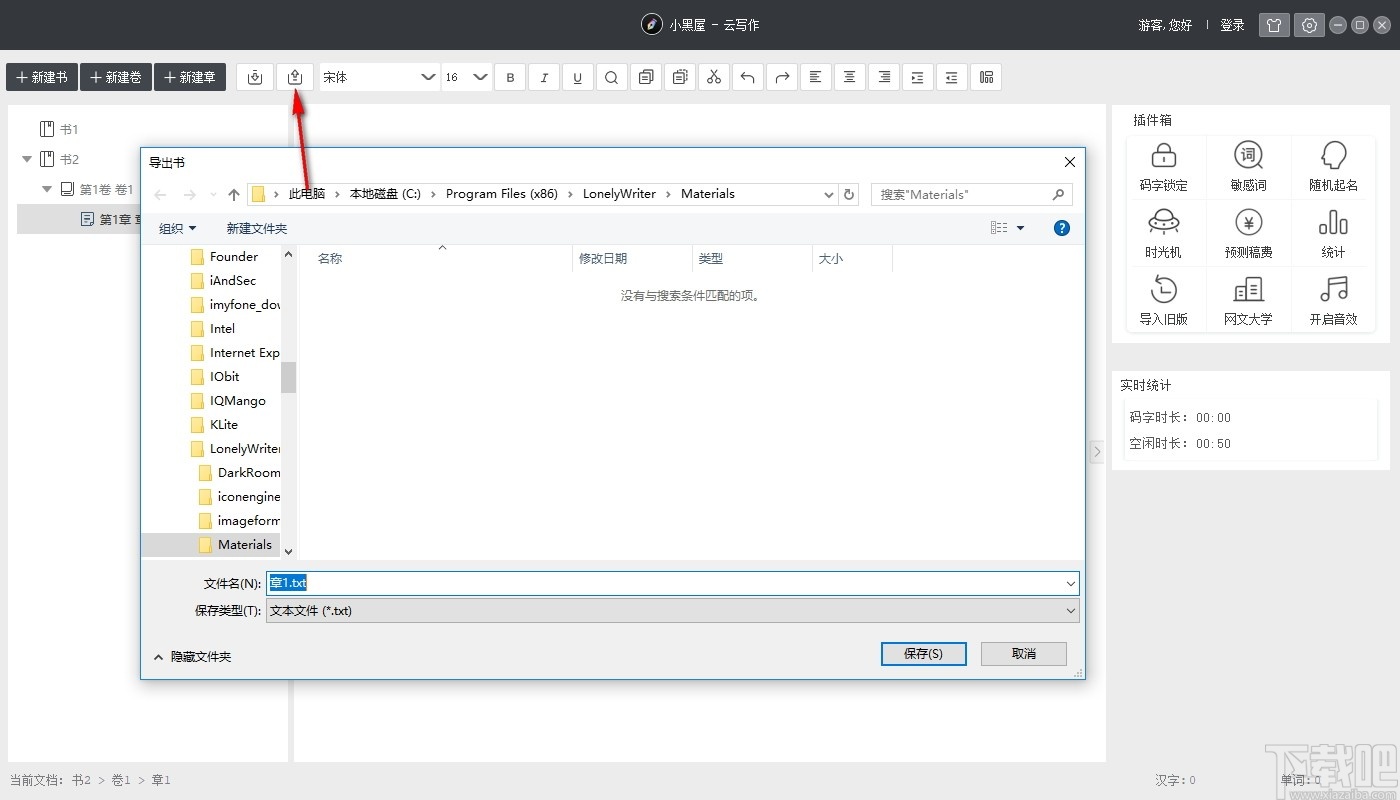The image size is (1400, 800).
Task: Click 新建章 button
Action: tap(190, 77)
